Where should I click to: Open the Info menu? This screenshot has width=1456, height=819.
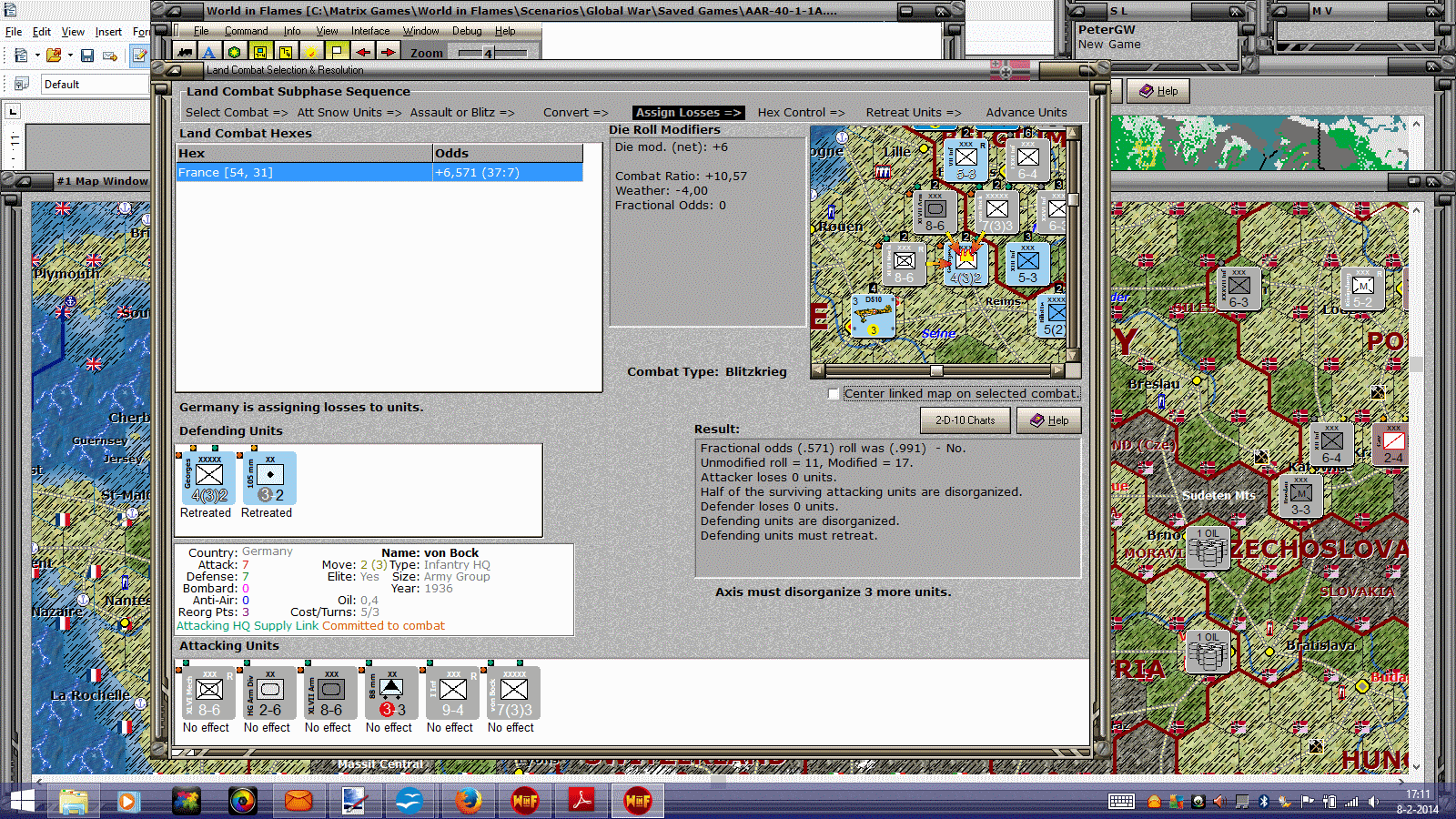[292, 31]
